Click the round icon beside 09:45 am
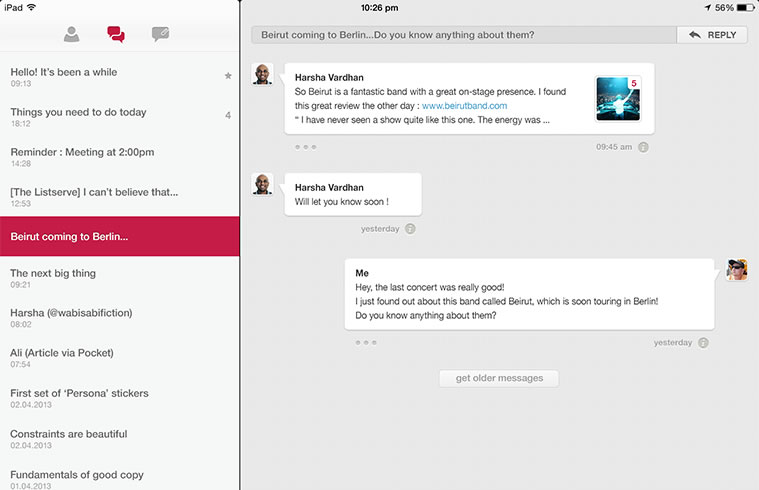The height and width of the screenshot is (490, 759). [643, 147]
